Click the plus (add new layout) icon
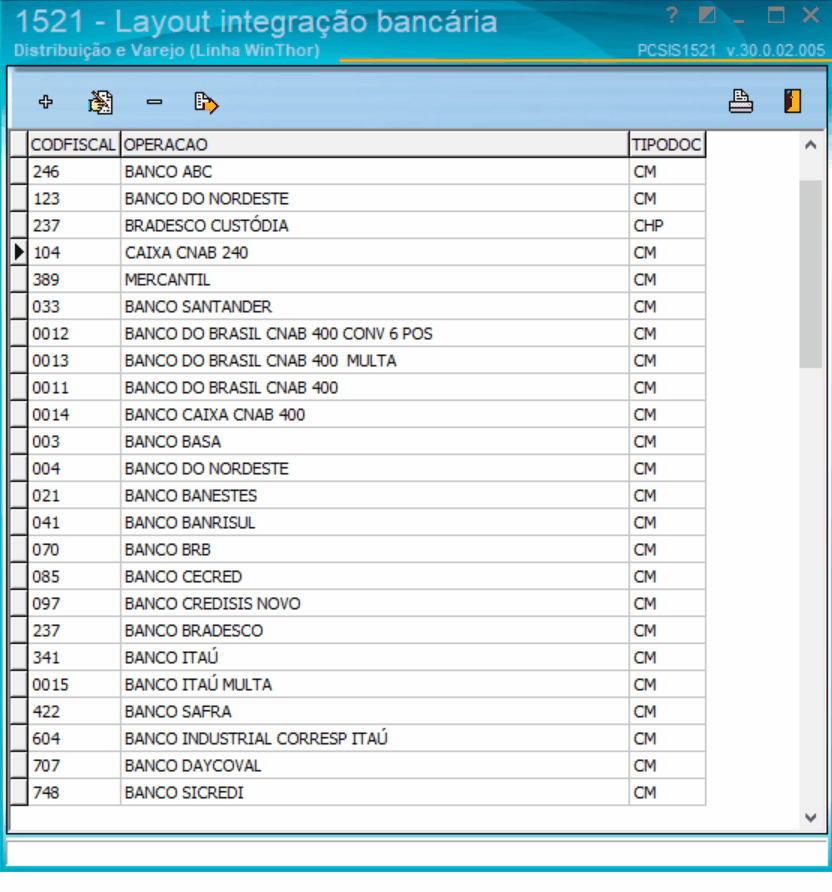This screenshot has width=832, height=892. click(x=45, y=102)
